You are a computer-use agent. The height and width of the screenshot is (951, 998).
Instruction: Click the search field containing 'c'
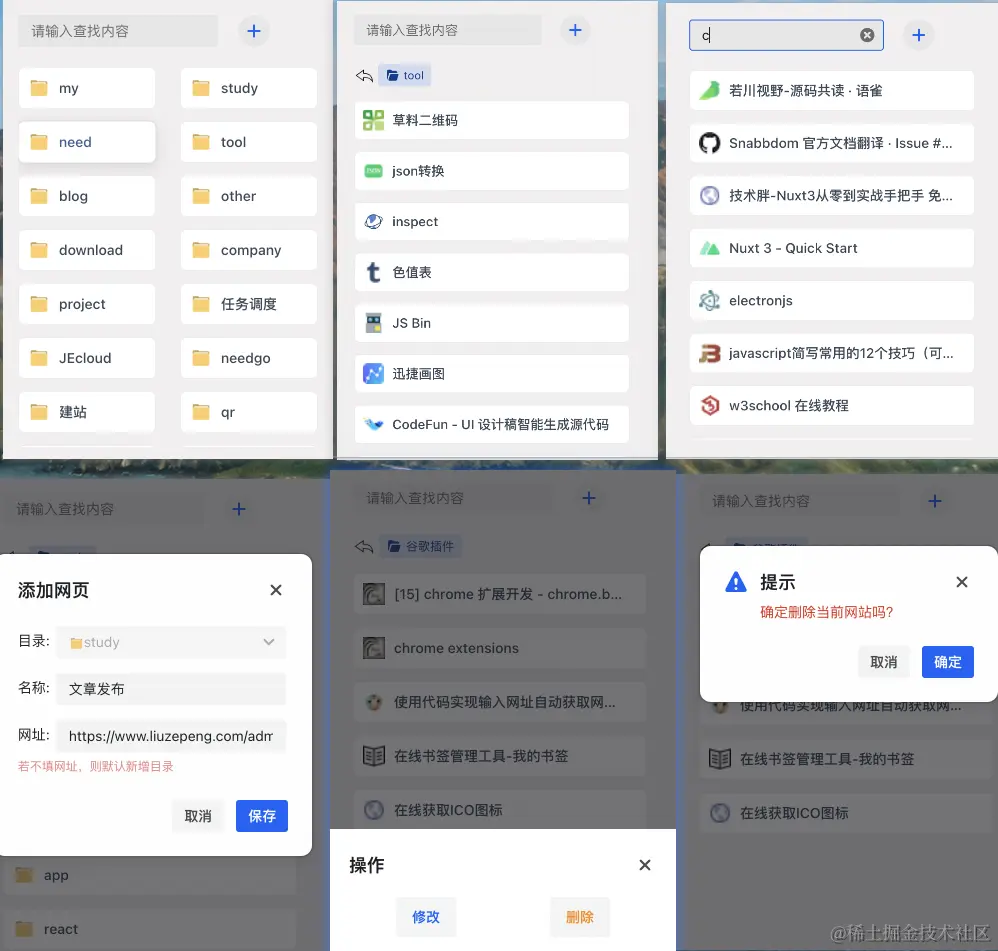786,35
